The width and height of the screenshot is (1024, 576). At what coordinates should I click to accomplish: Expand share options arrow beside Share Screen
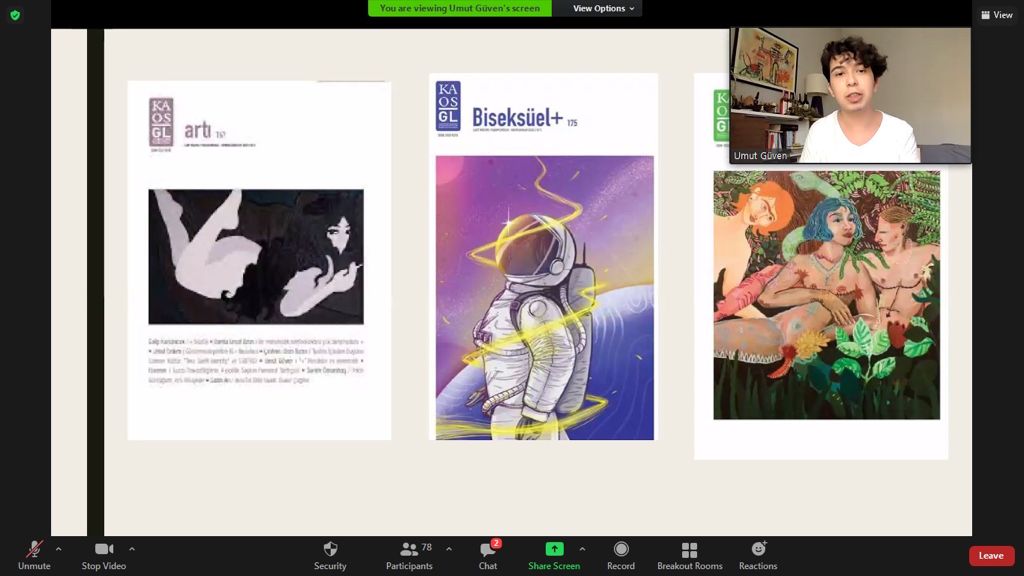pos(583,549)
